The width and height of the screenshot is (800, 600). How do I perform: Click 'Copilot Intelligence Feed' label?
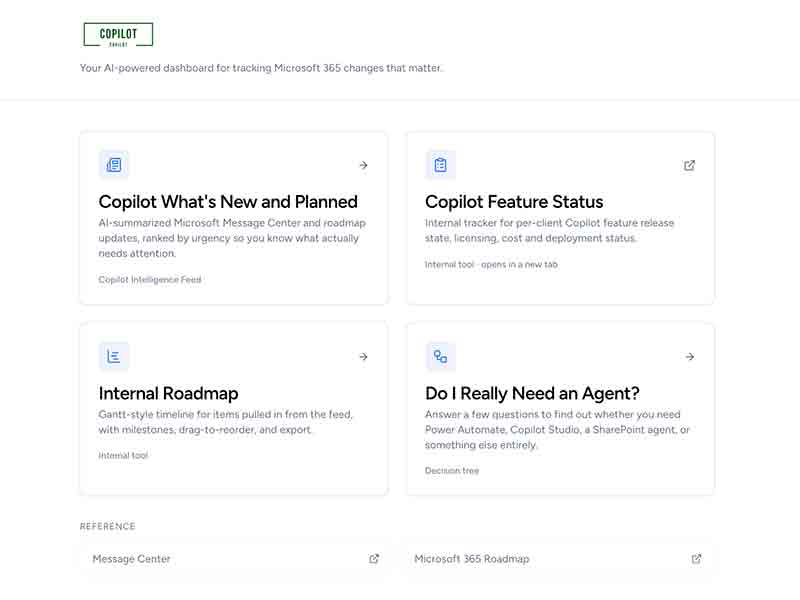pyautogui.click(x=150, y=280)
